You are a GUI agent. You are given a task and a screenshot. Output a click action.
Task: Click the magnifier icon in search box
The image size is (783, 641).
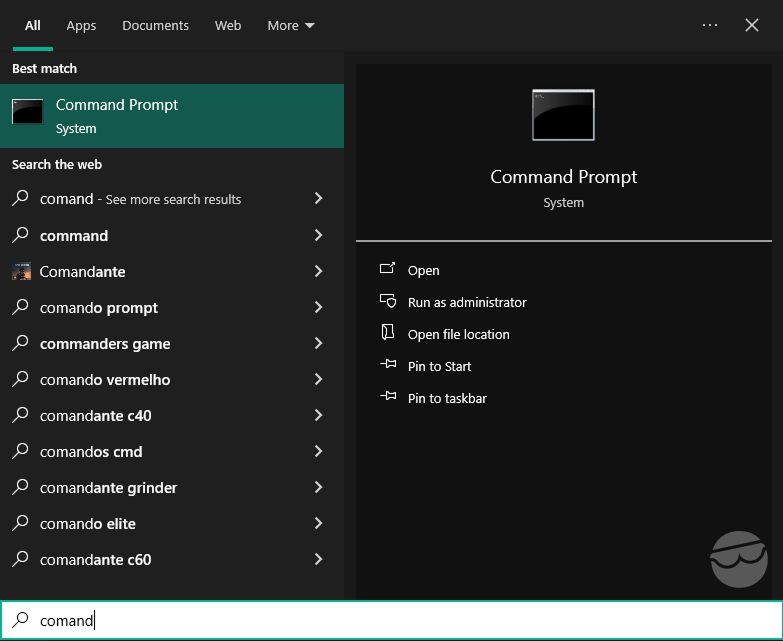[x=20, y=620]
